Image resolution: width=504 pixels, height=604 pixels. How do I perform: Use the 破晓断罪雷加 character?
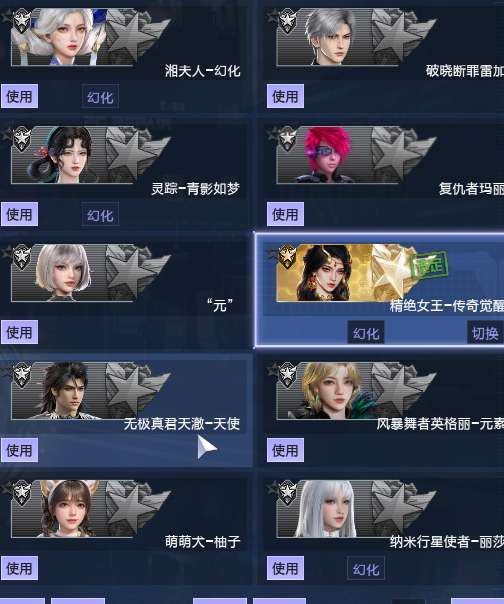click(285, 96)
